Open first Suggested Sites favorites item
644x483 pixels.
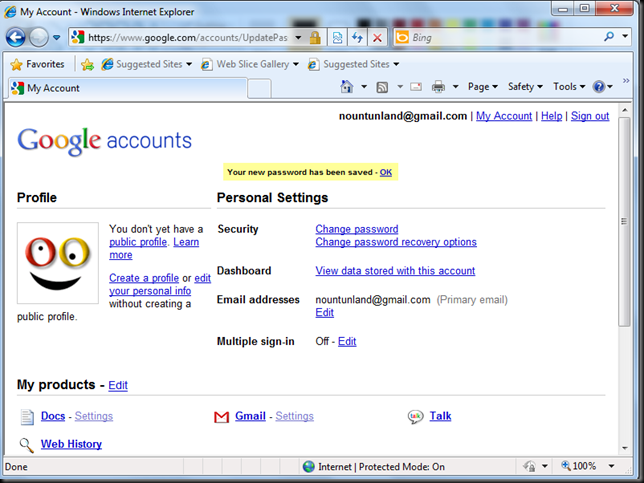pyautogui.click(x=147, y=64)
